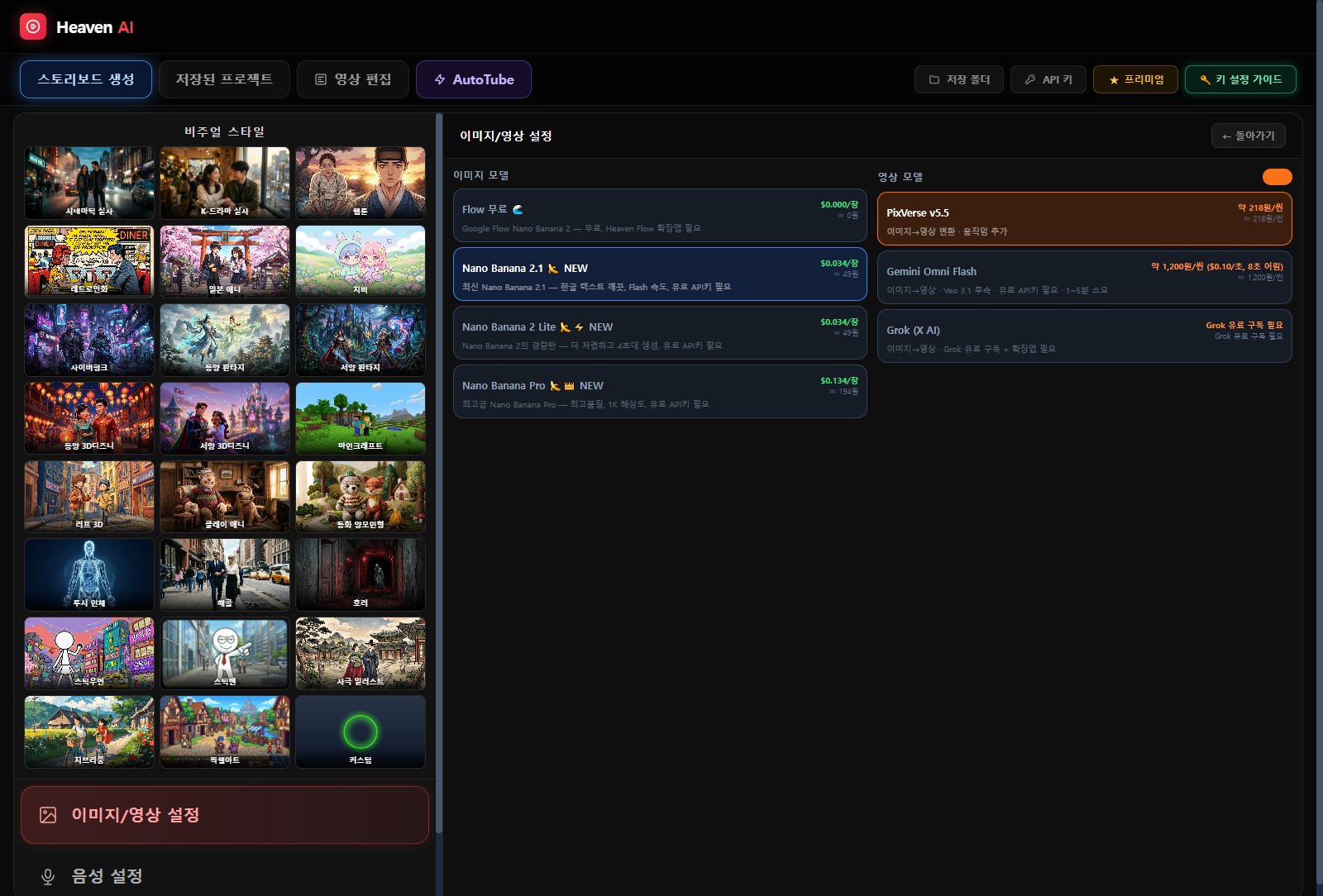Choose the 픽셀아트 style thumbnail
Screen dimensions: 1323x896
[x=225, y=732]
